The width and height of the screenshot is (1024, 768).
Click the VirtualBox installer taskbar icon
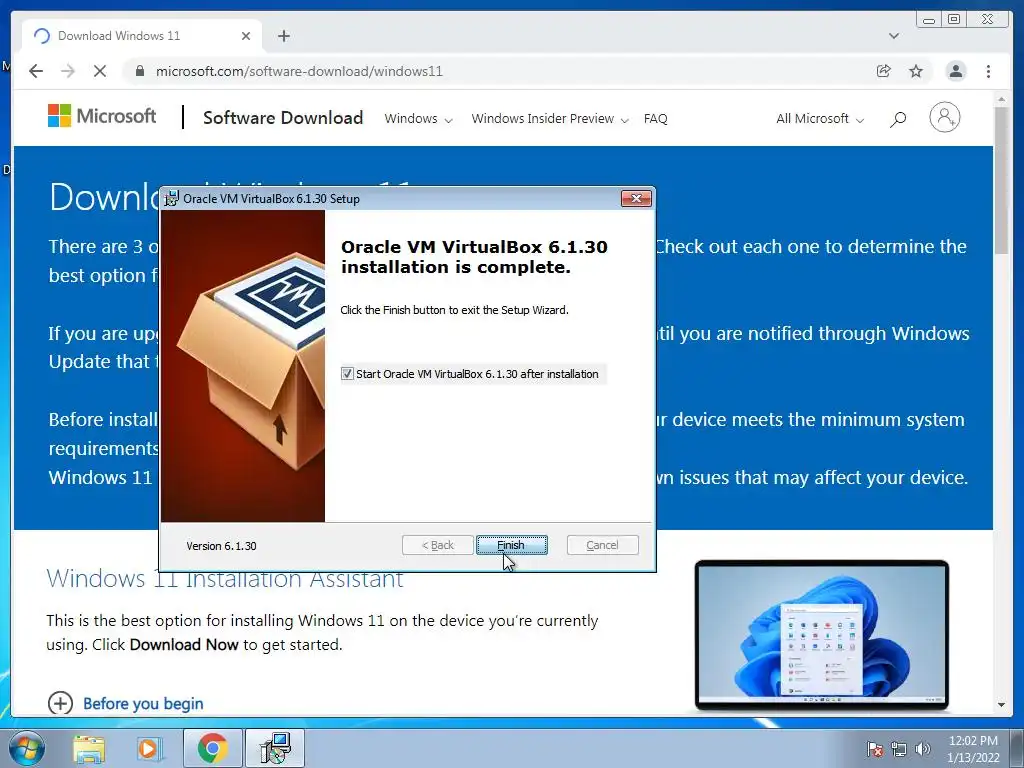[x=274, y=748]
